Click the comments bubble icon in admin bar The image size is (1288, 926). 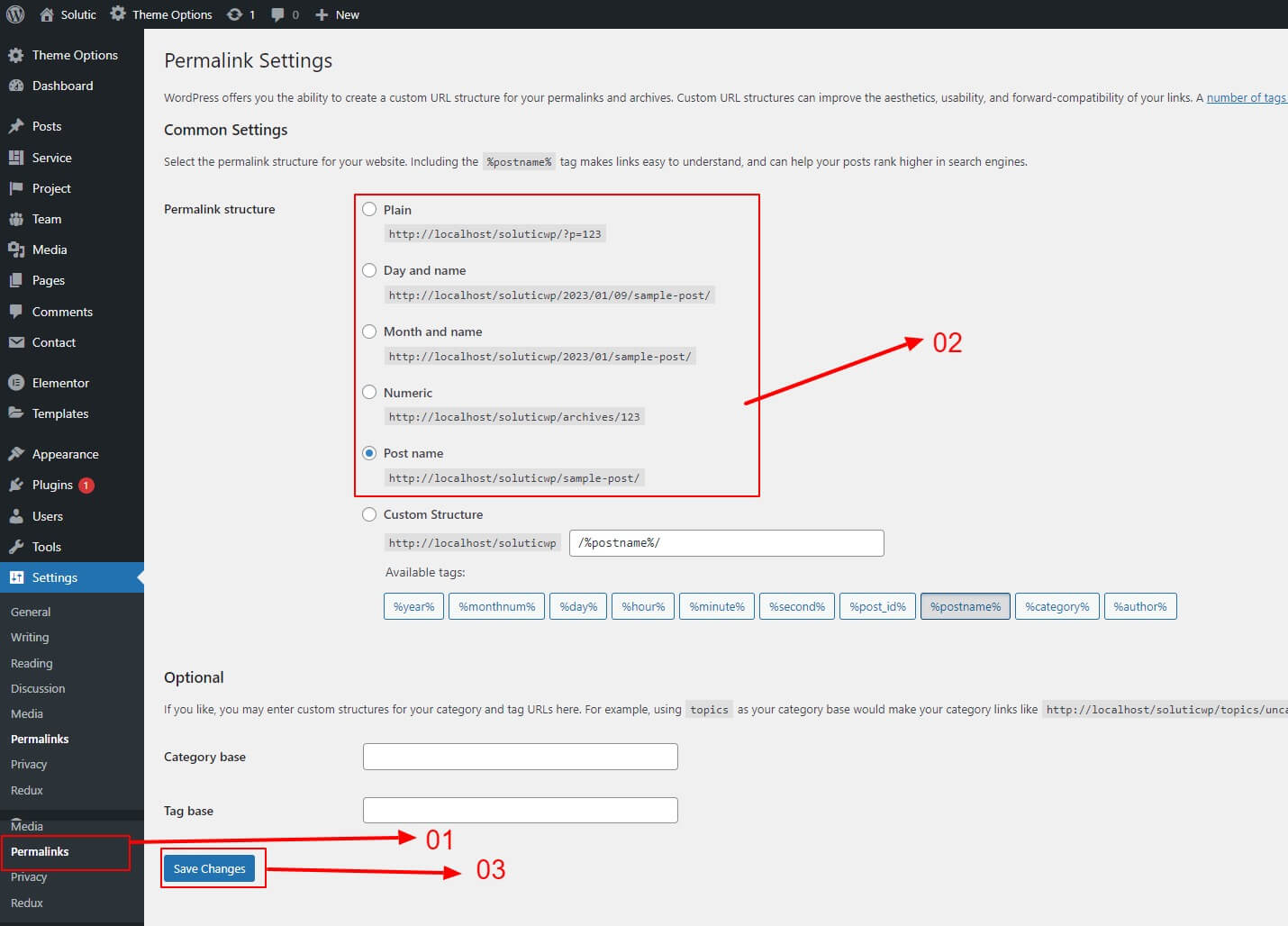coord(278,14)
